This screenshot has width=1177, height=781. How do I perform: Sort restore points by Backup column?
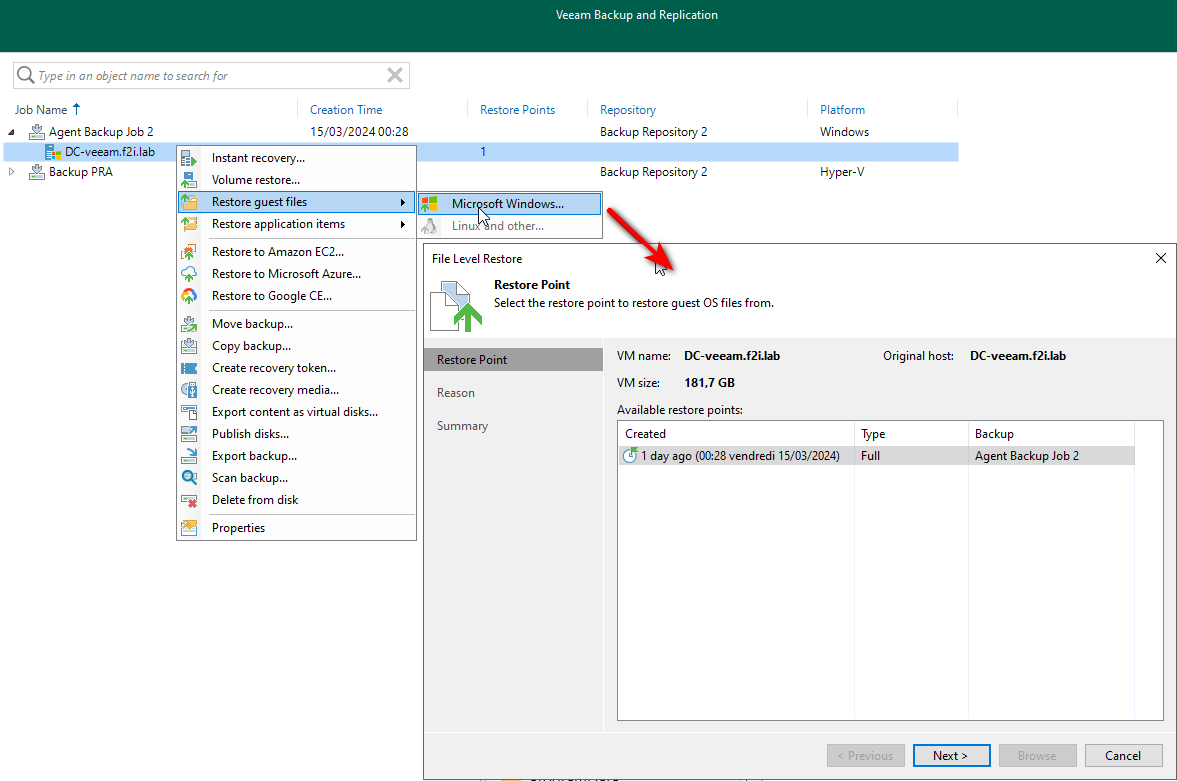click(1052, 434)
